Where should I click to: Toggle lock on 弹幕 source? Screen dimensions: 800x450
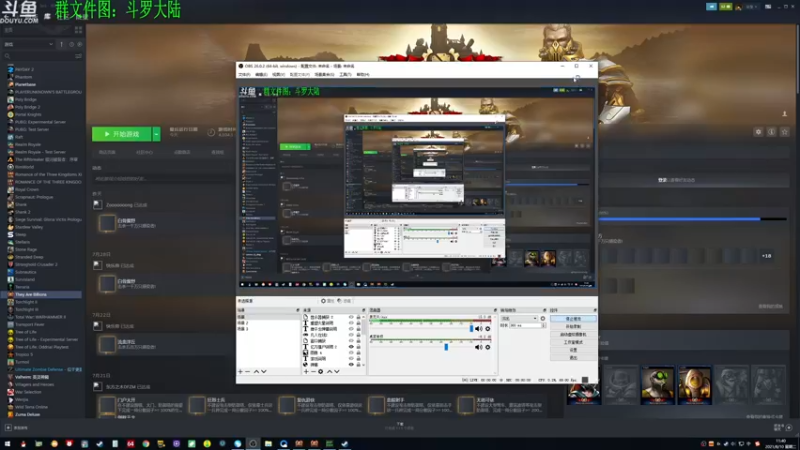coord(358,364)
